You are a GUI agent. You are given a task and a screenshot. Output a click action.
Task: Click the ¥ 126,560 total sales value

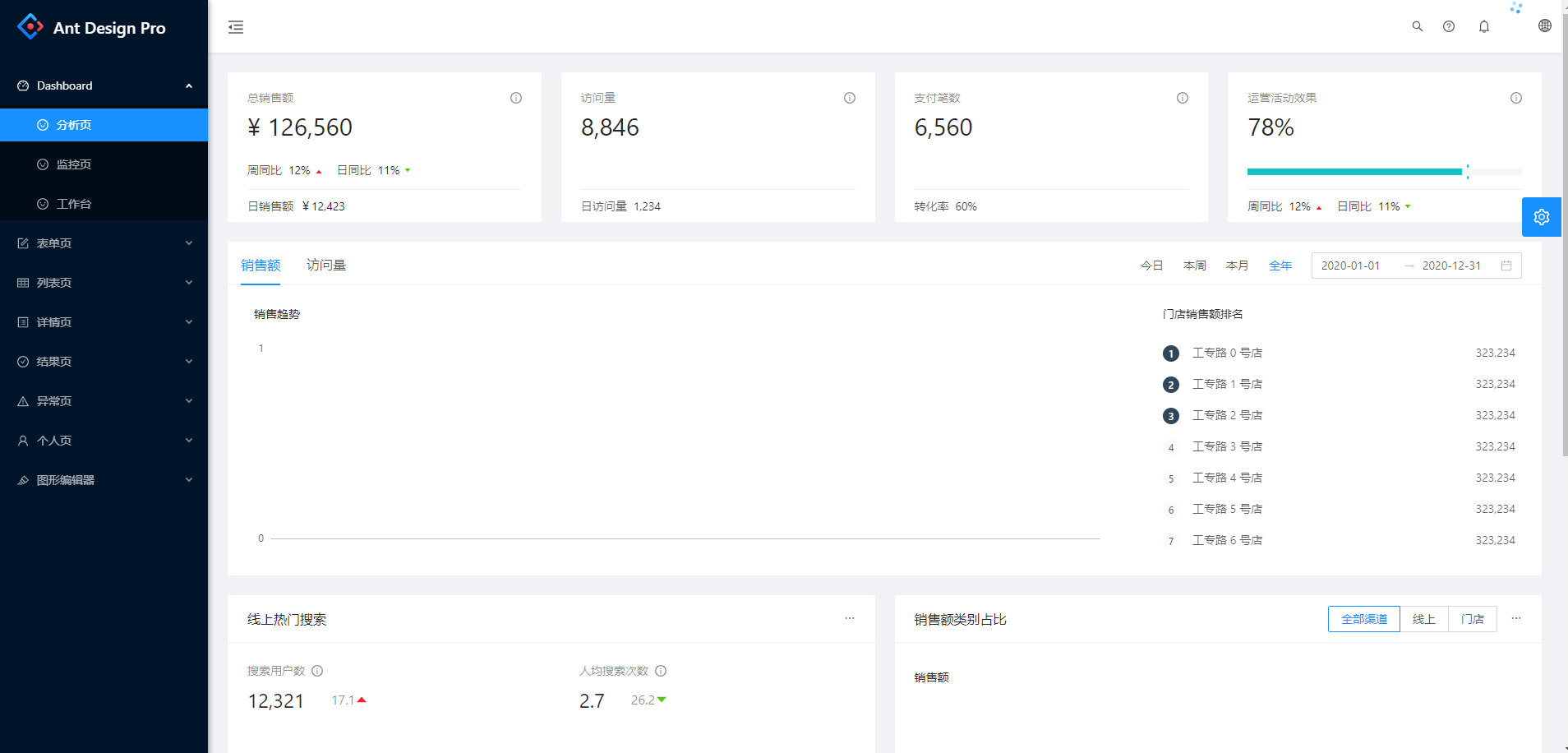[300, 127]
